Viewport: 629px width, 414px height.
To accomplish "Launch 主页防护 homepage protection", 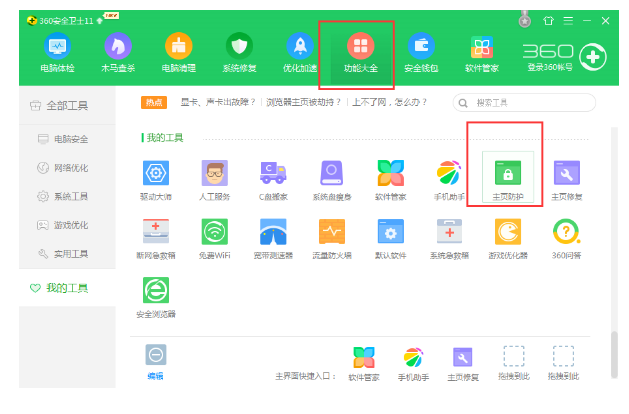I will coord(508,178).
